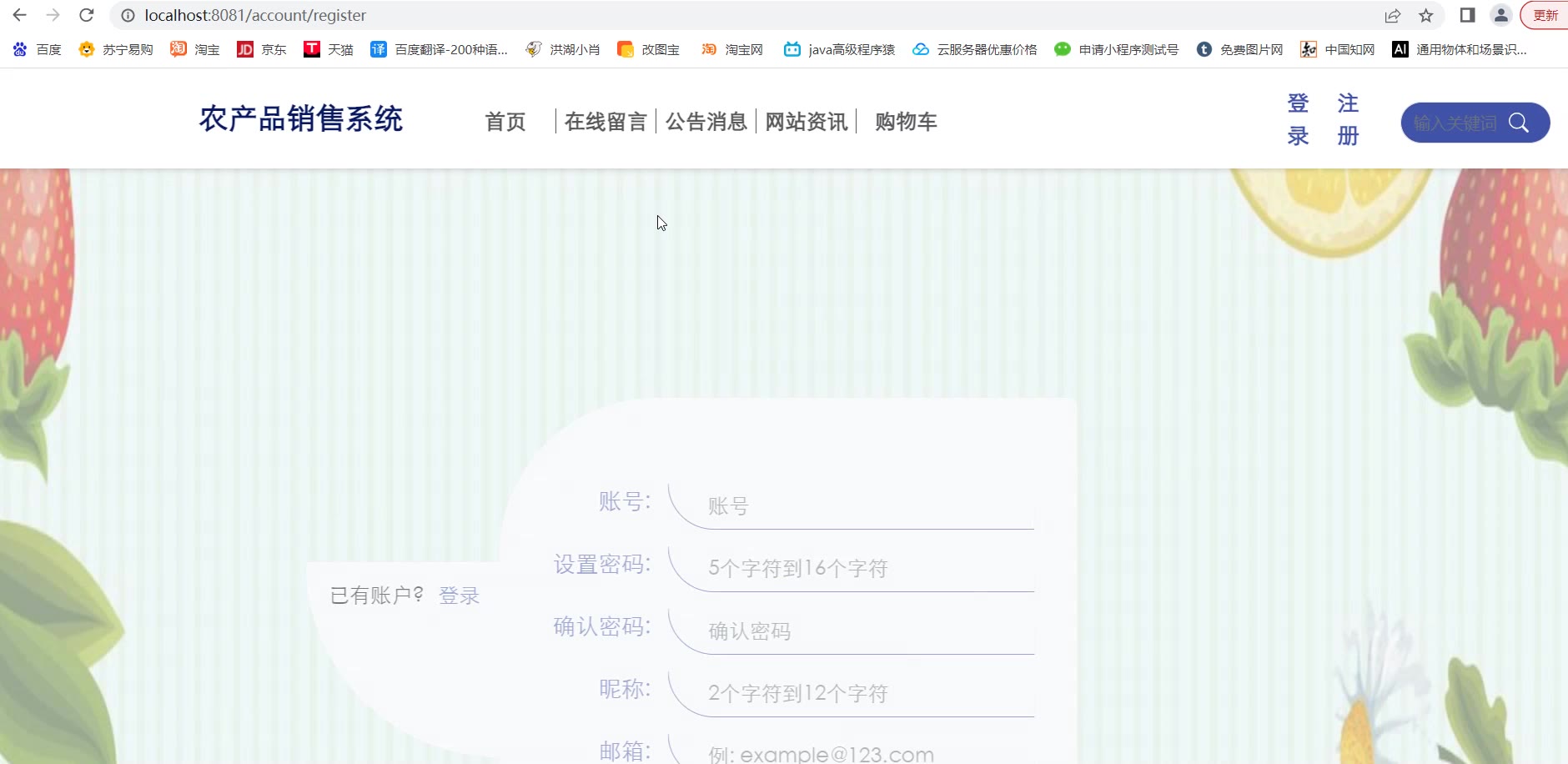Open 网站资讯 navigation item
1568x764 pixels.
(x=807, y=122)
